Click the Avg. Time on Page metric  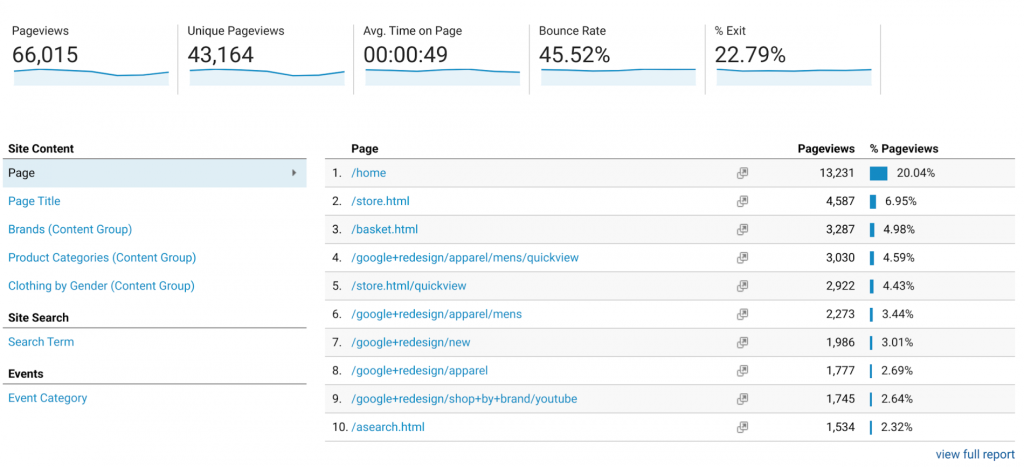point(442,56)
